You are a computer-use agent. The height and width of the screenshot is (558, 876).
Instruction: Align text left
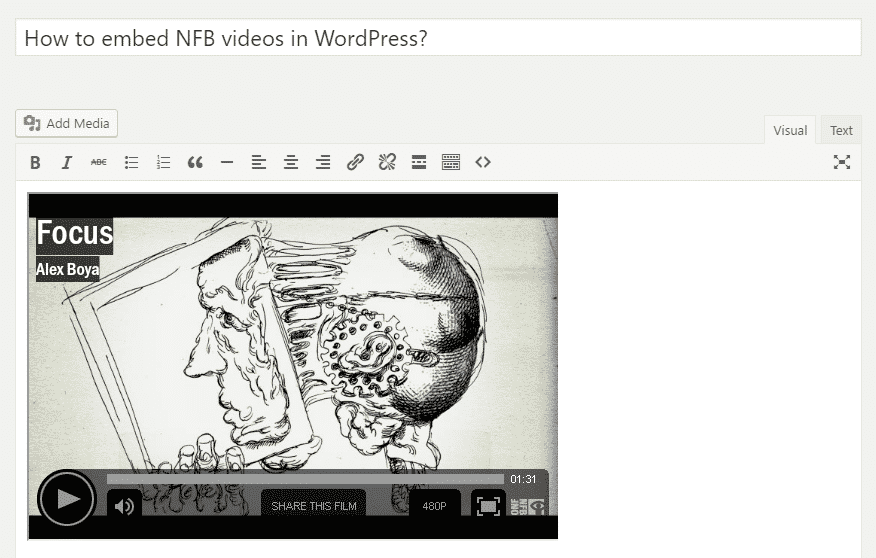(x=259, y=163)
